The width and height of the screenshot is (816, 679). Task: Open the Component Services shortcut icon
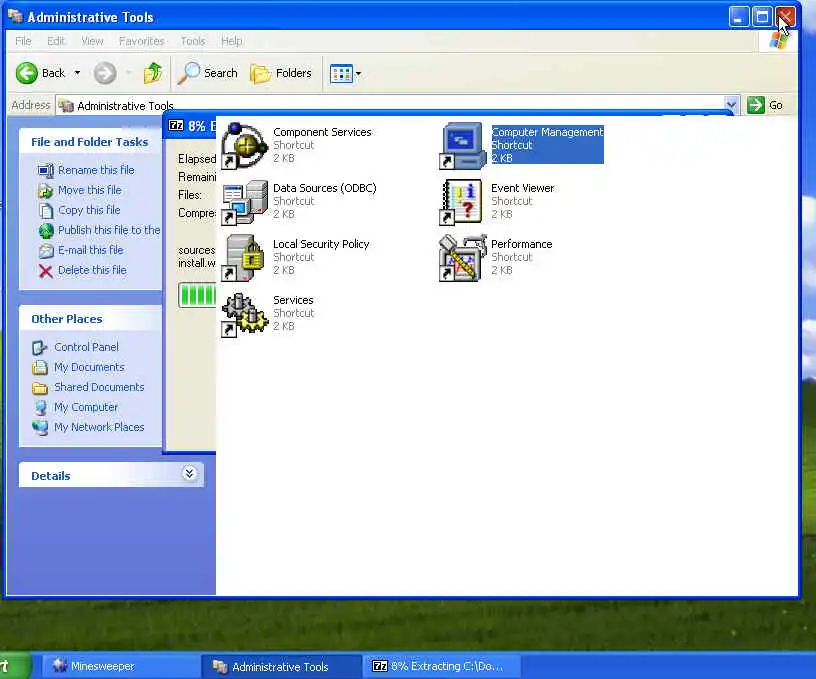coord(245,146)
